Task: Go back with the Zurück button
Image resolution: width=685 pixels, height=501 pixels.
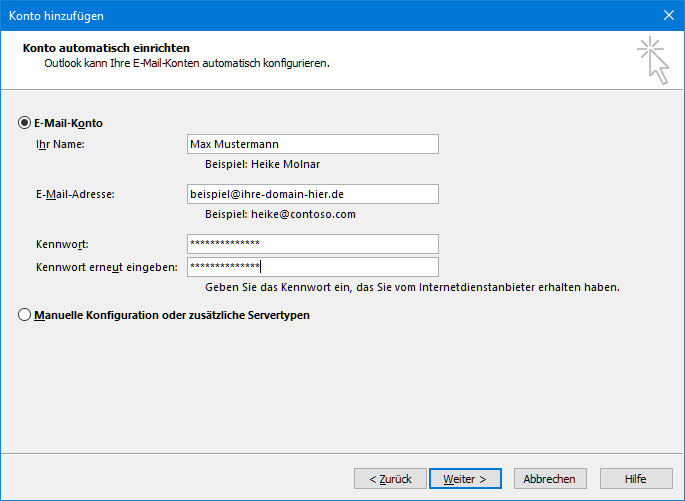Action: tap(390, 479)
